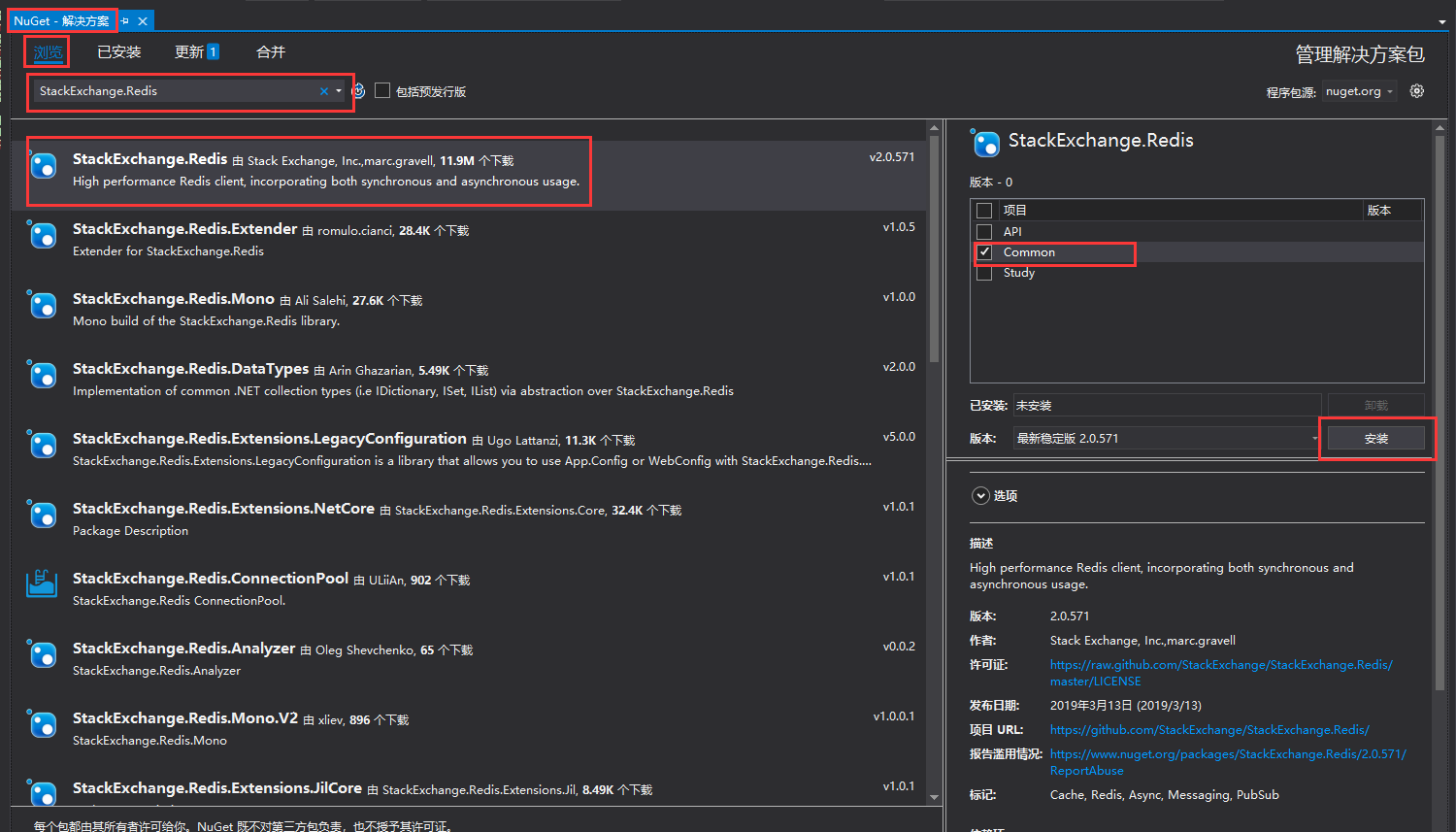
Task: Click the Extensions.JilCore package icon
Action: pos(42,792)
